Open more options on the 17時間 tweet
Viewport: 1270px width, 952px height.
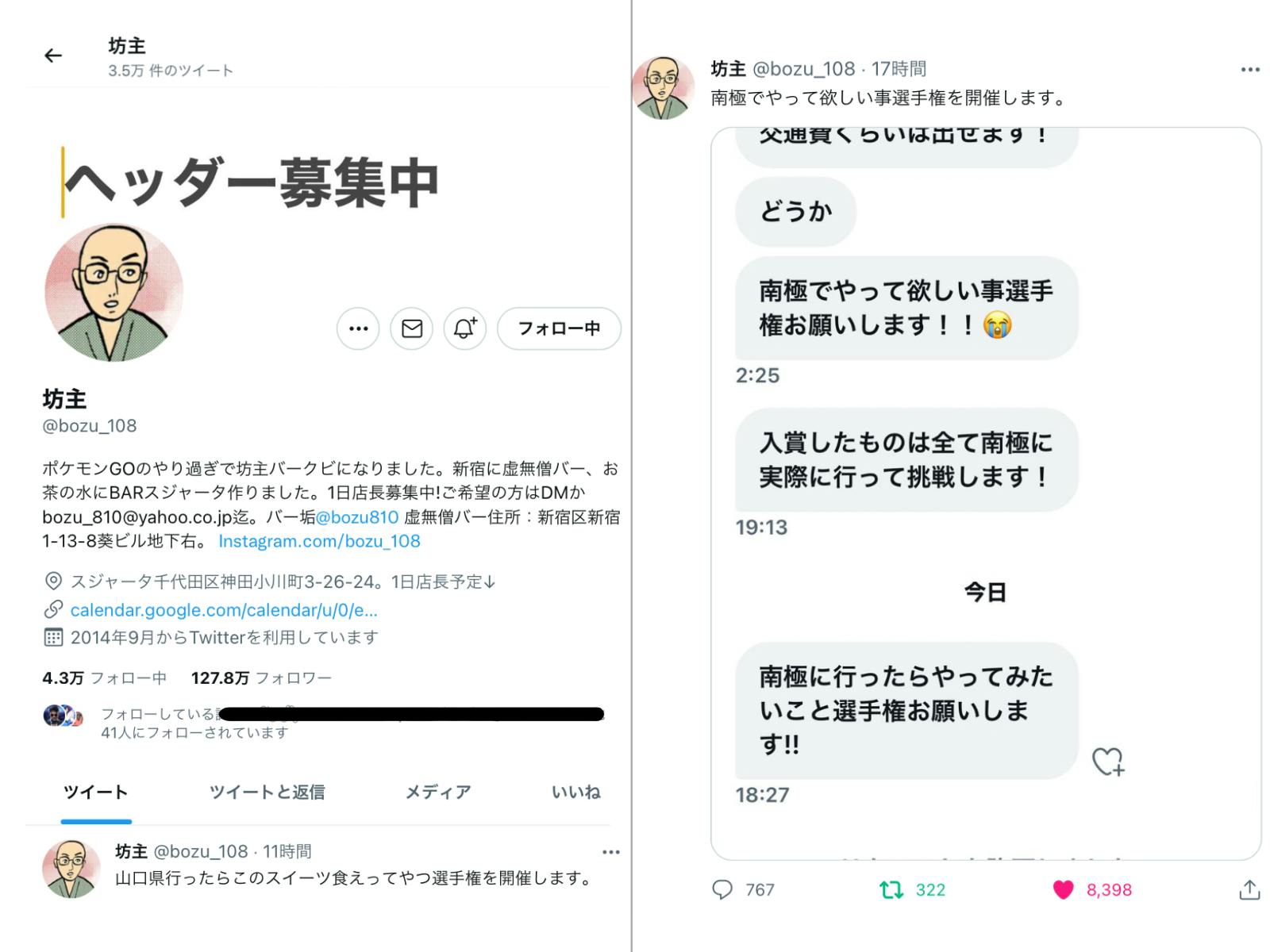pos(1250,70)
